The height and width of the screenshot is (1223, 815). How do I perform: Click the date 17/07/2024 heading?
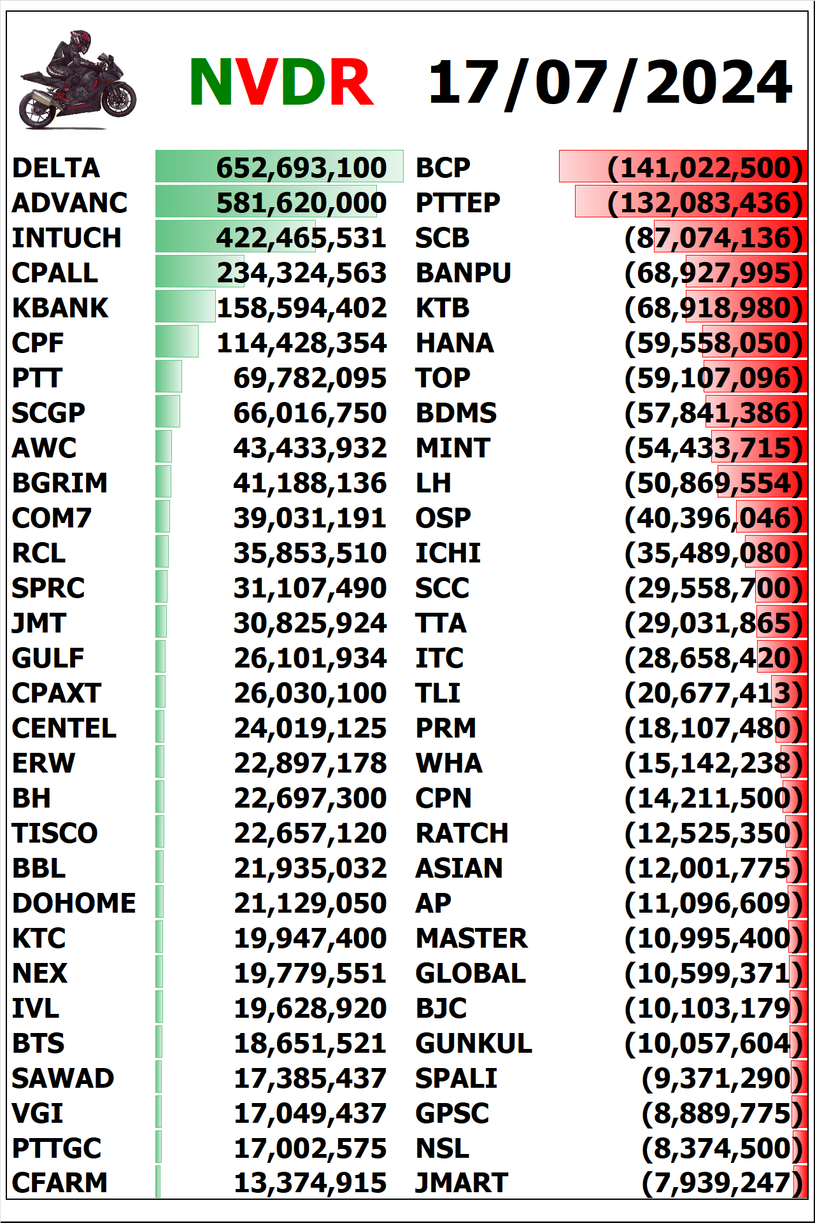[610, 83]
